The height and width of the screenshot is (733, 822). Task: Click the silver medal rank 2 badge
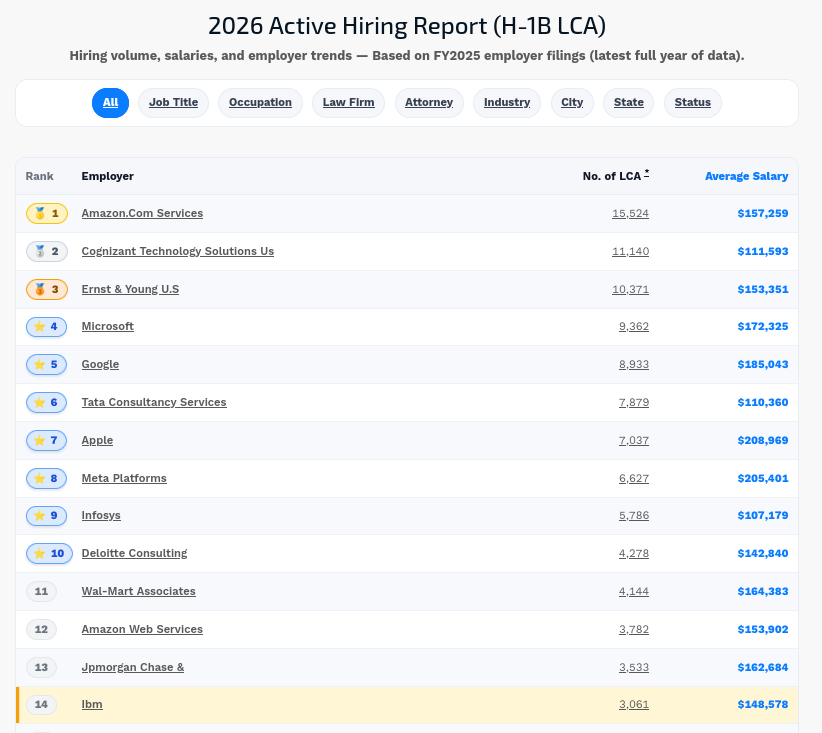pyautogui.click(x=47, y=251)
